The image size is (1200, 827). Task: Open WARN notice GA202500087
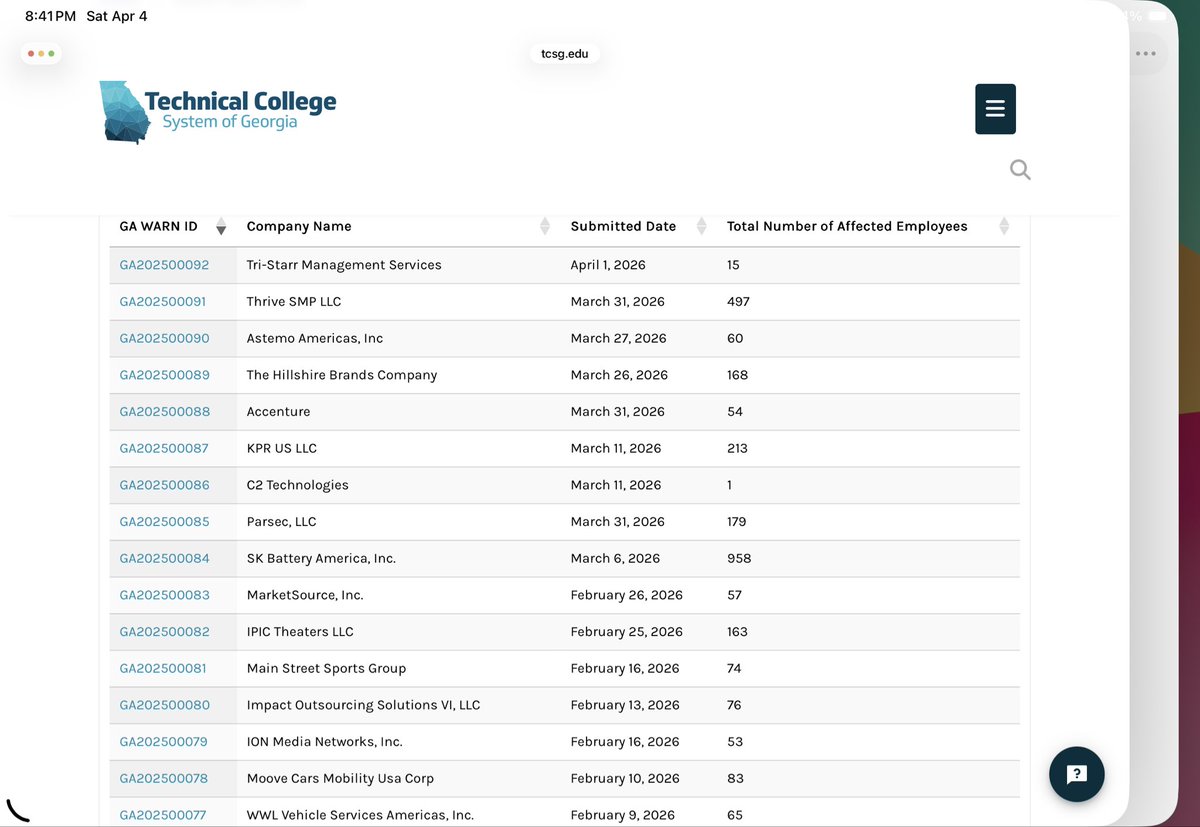point(164,448)
